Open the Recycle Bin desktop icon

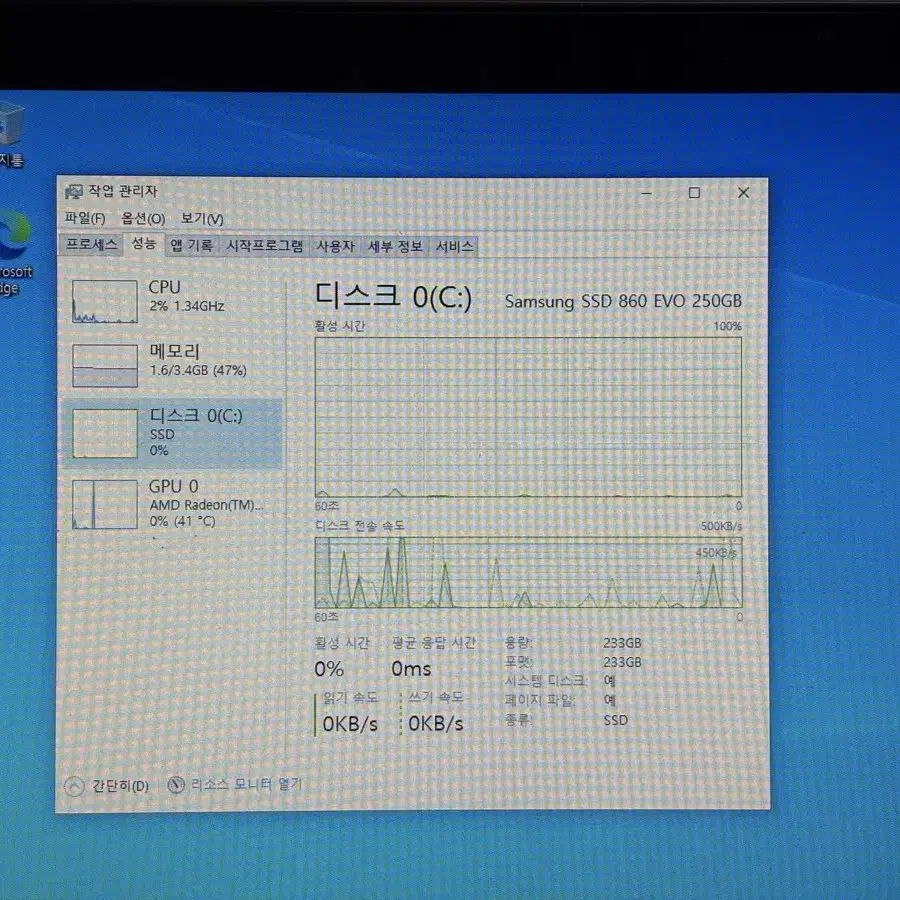point(11,135)
